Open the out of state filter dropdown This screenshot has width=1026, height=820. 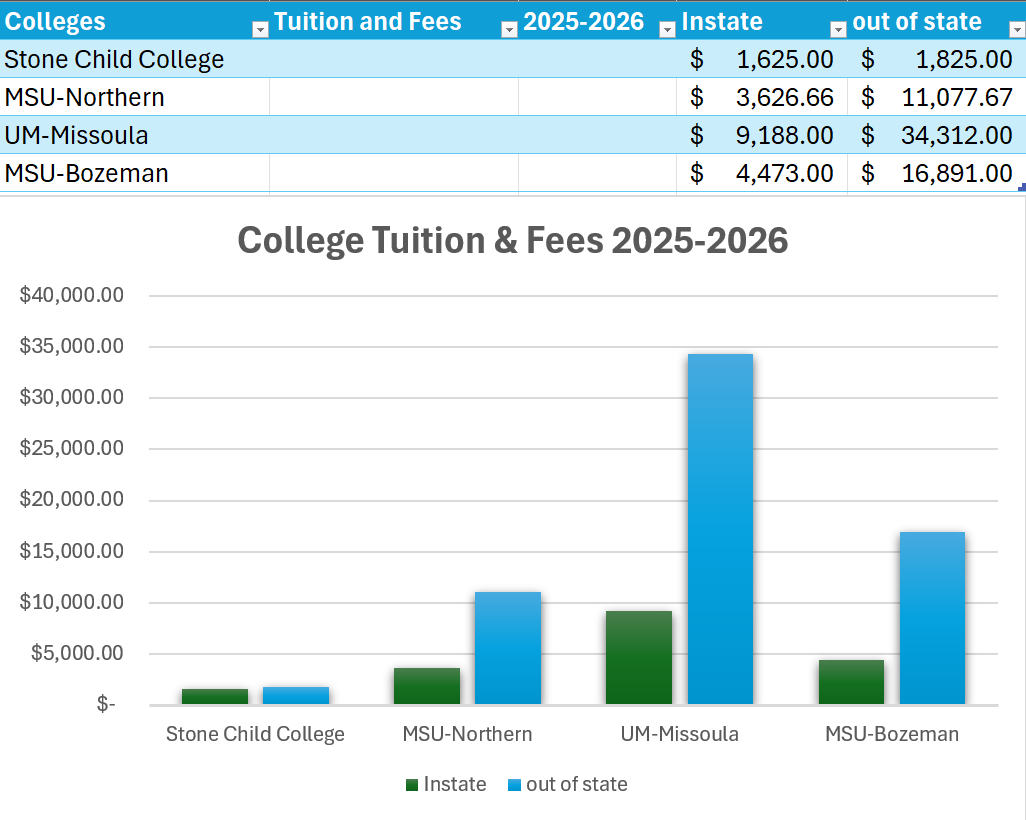tap(1017, 29)
